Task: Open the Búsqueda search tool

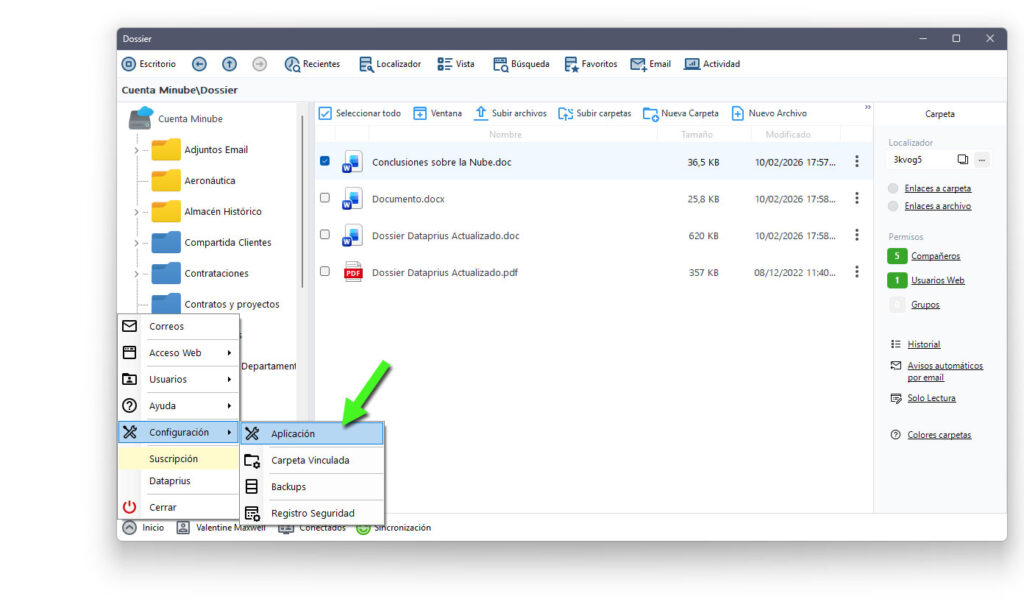Action: tap(500, 64)
